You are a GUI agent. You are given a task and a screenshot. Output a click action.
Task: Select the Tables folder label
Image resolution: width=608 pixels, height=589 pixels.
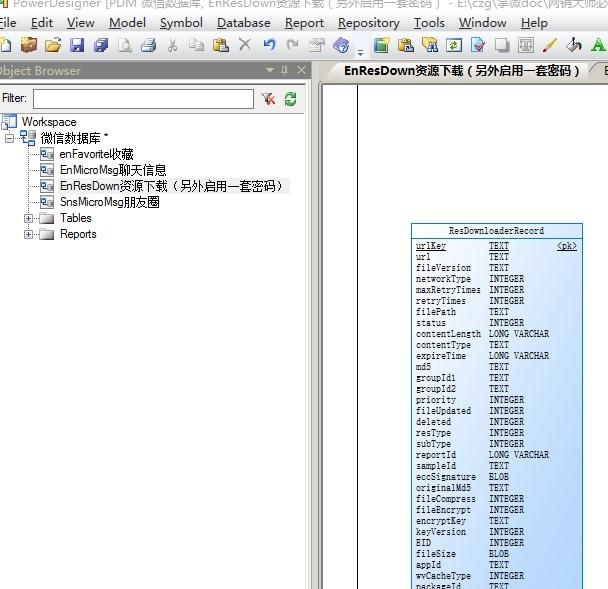76,218
